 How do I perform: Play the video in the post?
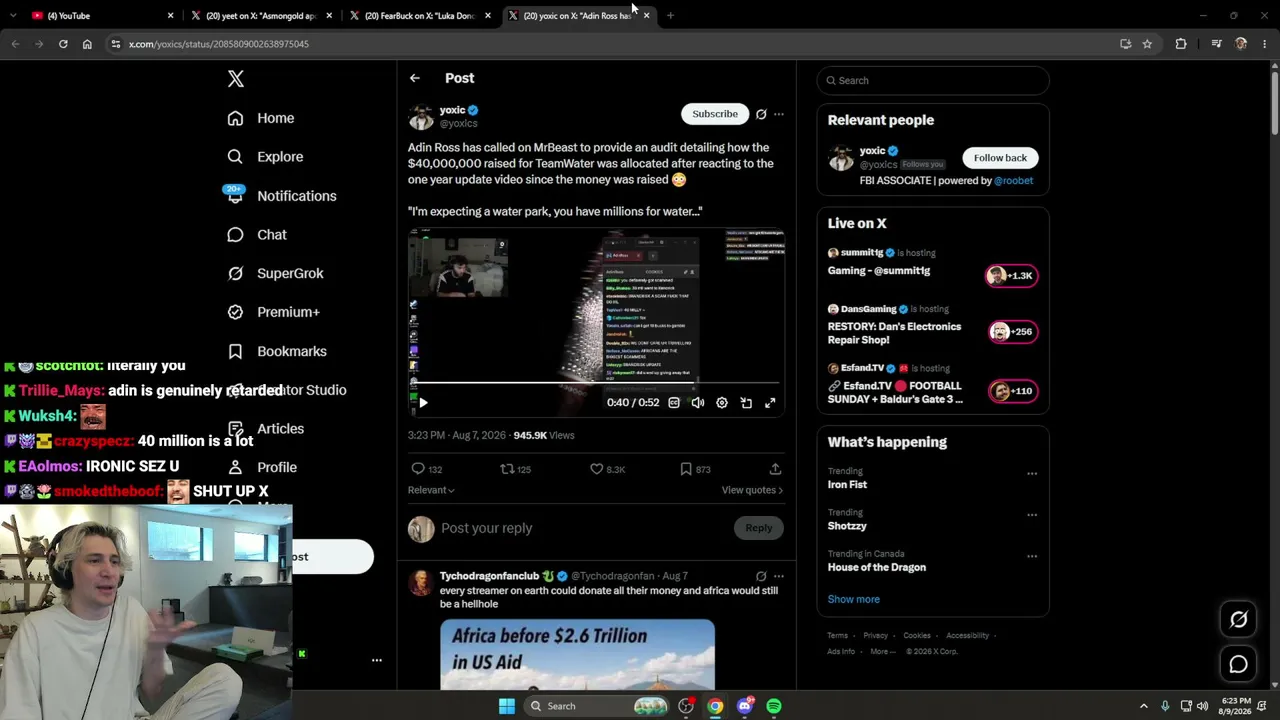(423, 403)
